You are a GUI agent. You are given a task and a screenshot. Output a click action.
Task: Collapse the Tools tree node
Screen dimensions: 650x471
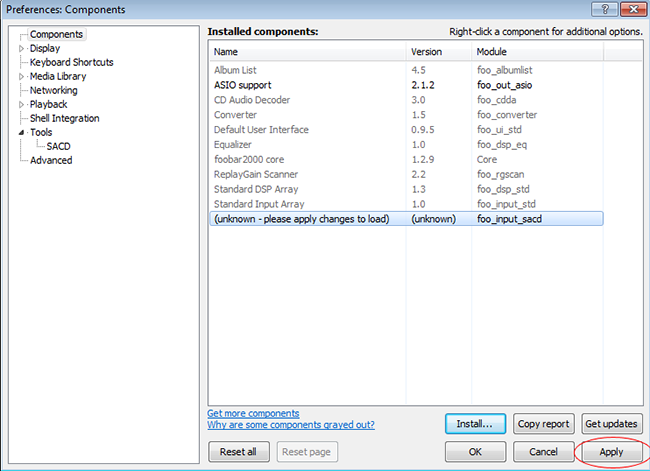coord(22,132)
